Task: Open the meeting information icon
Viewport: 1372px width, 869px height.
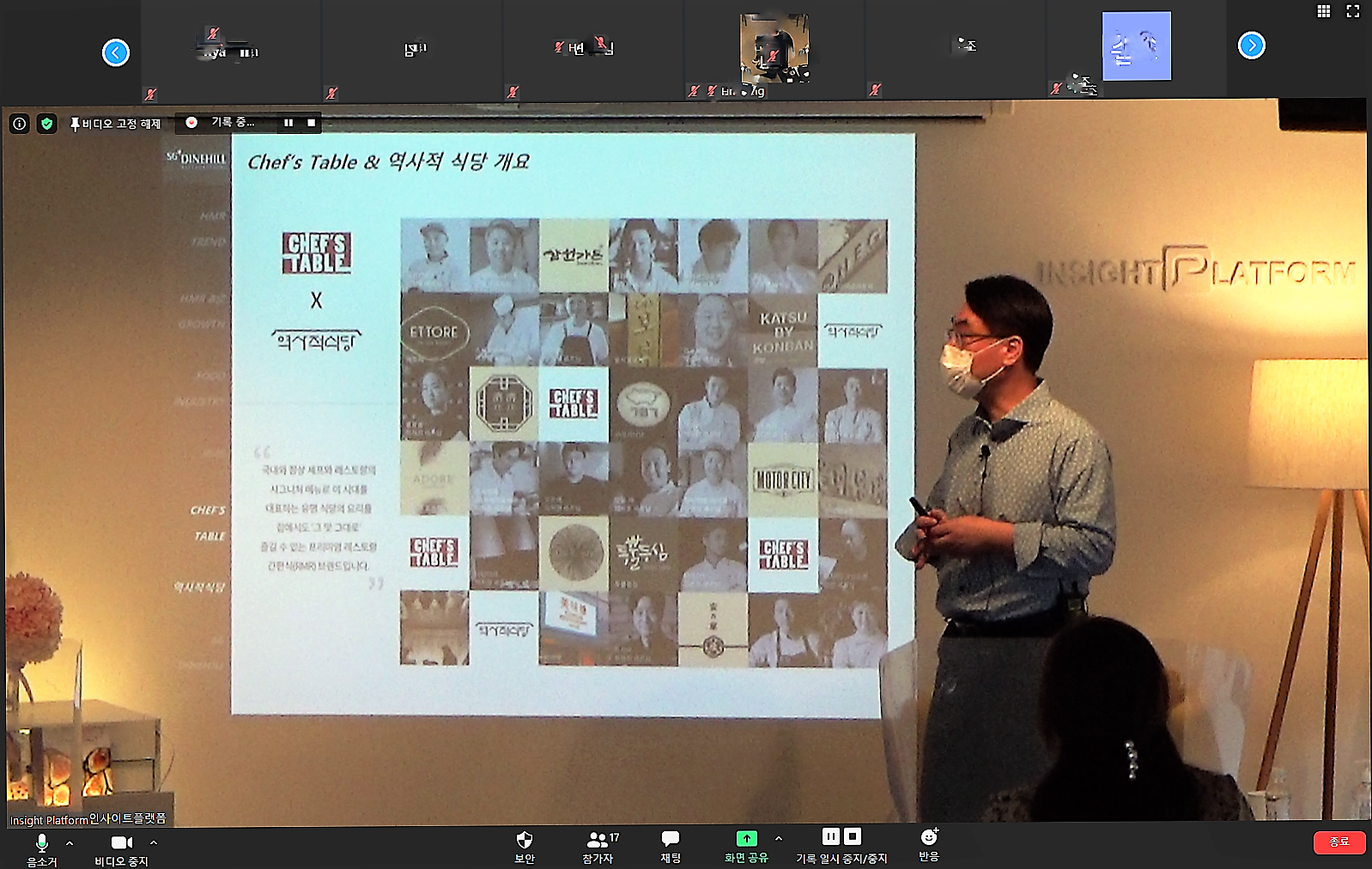Action: coord(20,124)
